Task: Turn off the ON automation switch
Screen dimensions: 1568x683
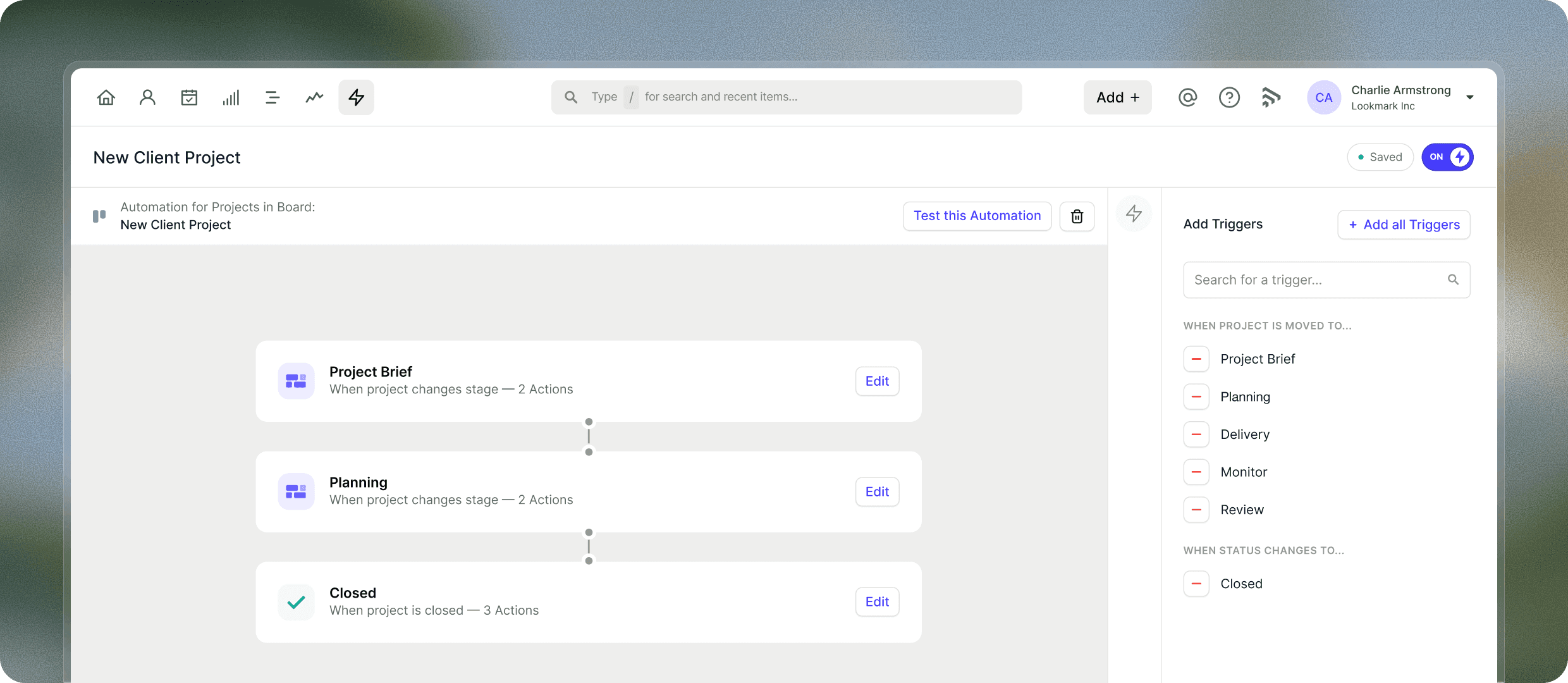Action: click(x=1448, y=157)
